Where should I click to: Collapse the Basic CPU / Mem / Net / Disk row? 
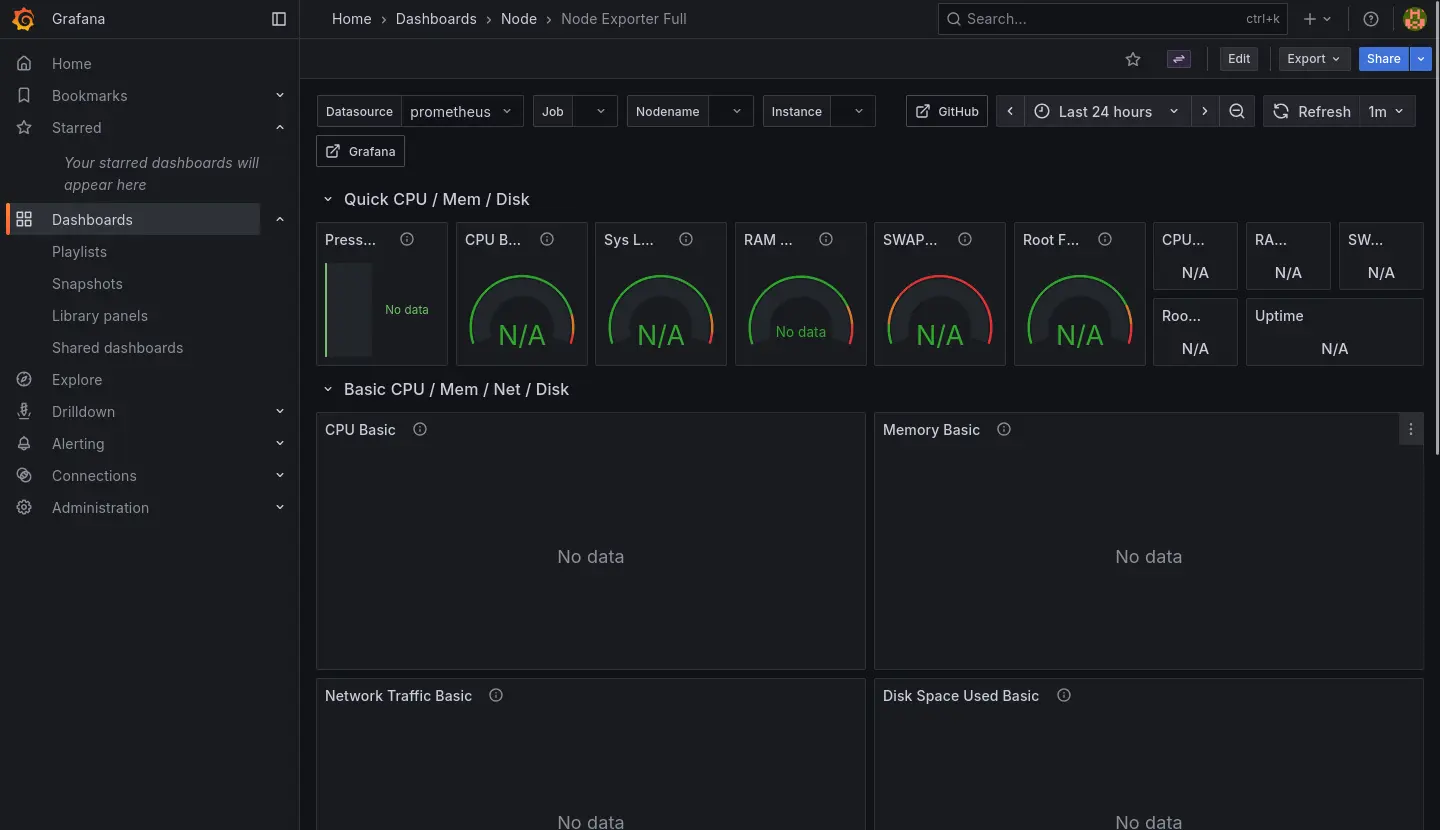(327, 389)
